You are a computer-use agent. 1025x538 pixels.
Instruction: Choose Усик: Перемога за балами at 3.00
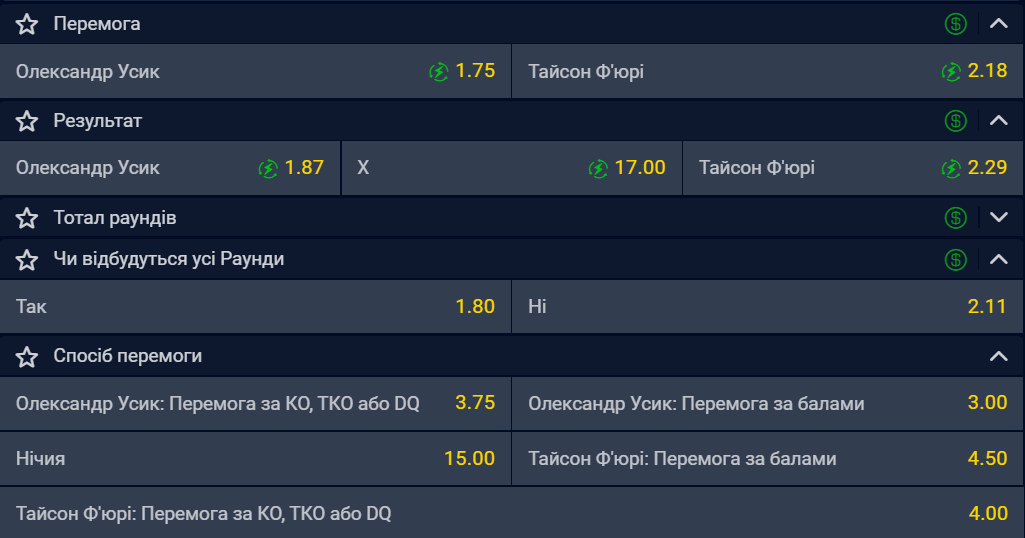(x=767, y=404)
